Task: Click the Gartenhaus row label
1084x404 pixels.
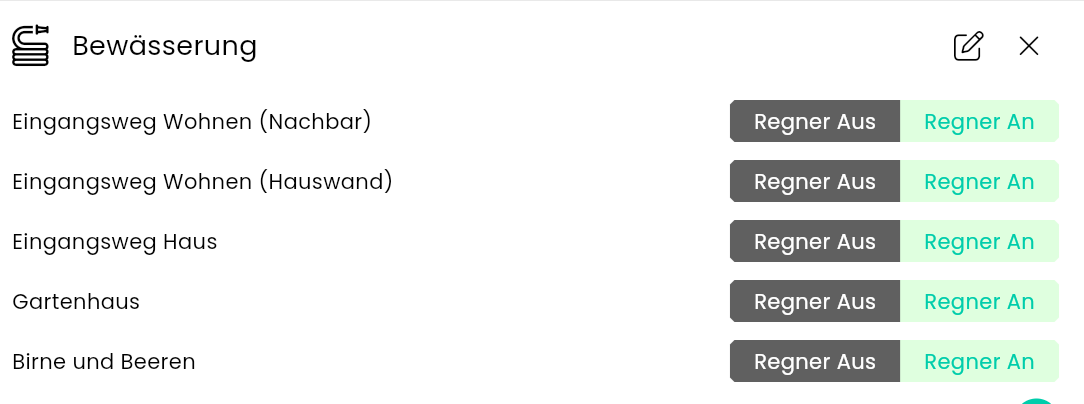Action: pyautogui.click(x=76, y=302)
